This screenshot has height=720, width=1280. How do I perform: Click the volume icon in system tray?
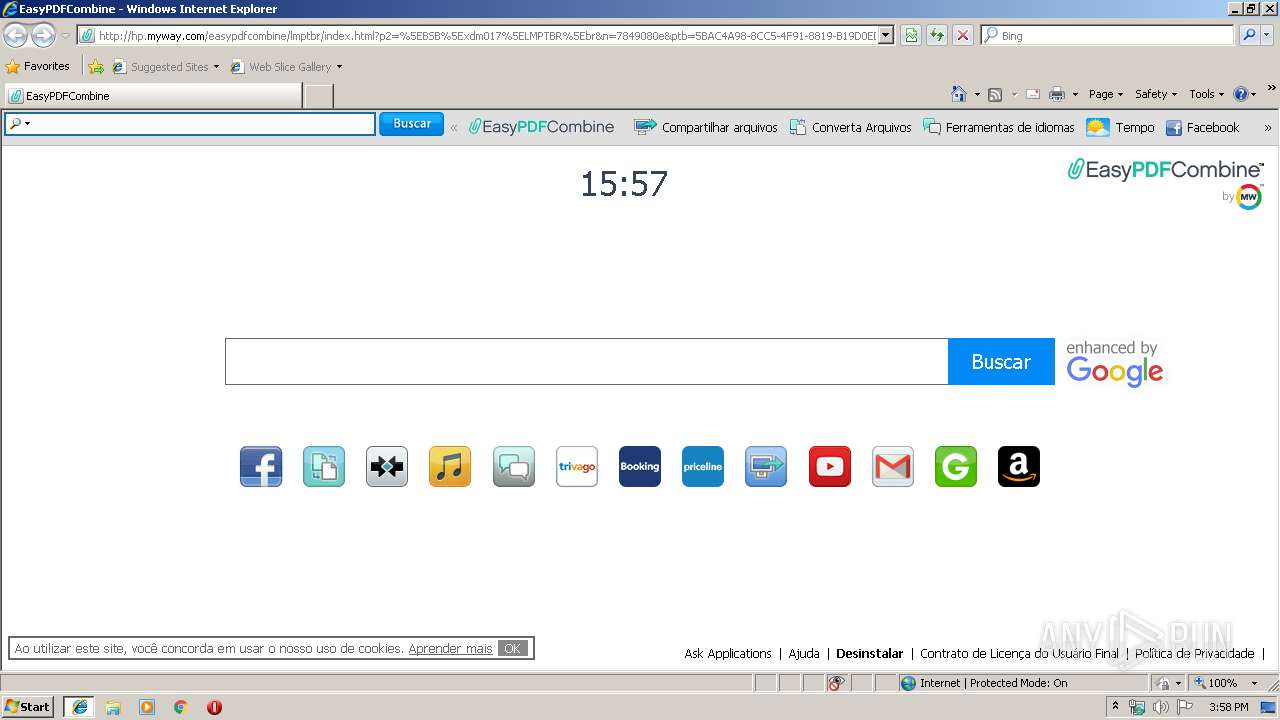(x=1160, y=707)
